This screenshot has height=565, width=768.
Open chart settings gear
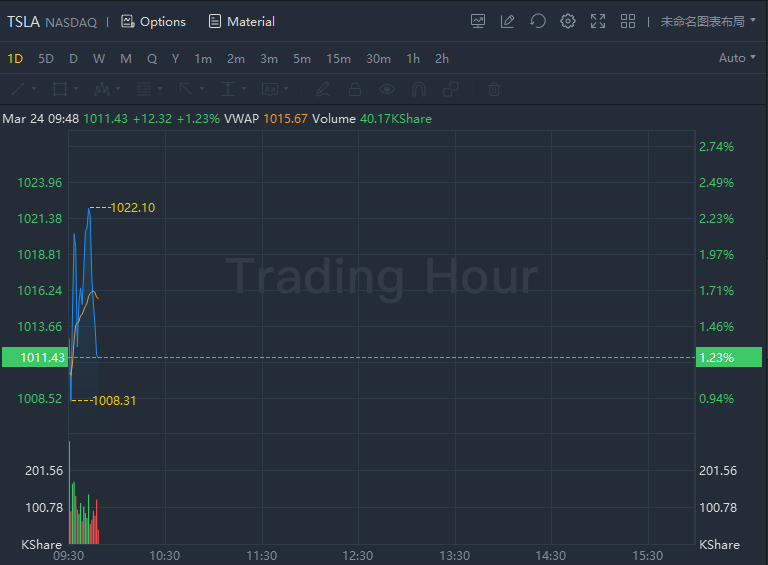pyautogui.click(x=568, y=21)
